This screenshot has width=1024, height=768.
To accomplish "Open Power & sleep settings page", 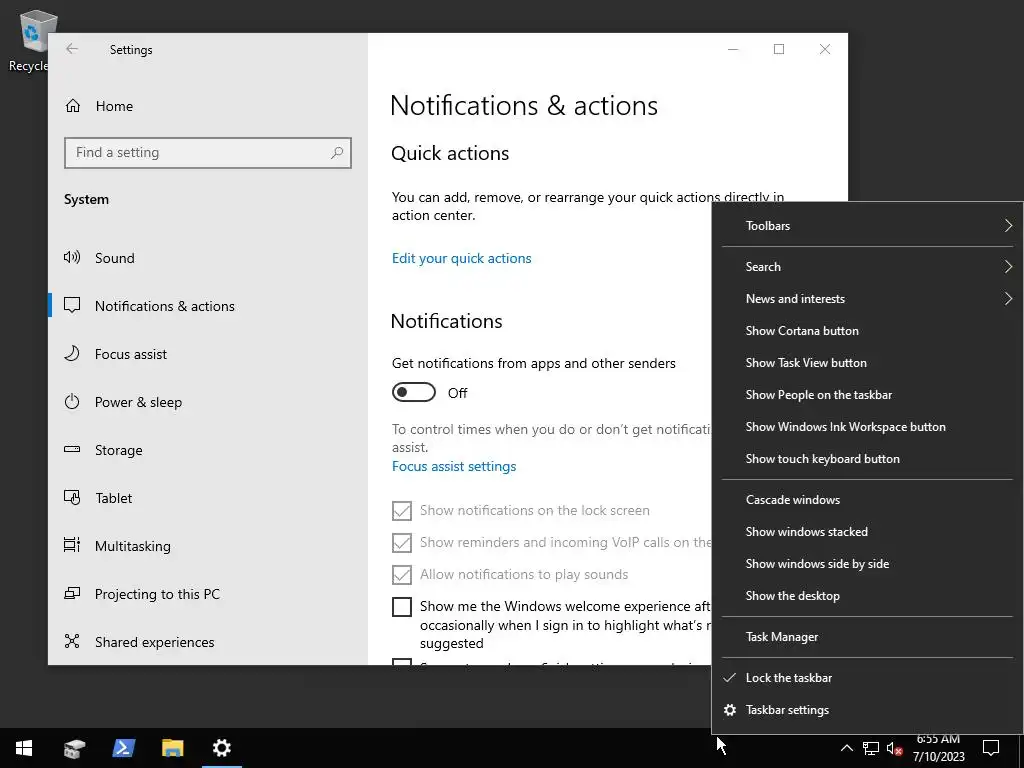I will (x=208, y=402).
